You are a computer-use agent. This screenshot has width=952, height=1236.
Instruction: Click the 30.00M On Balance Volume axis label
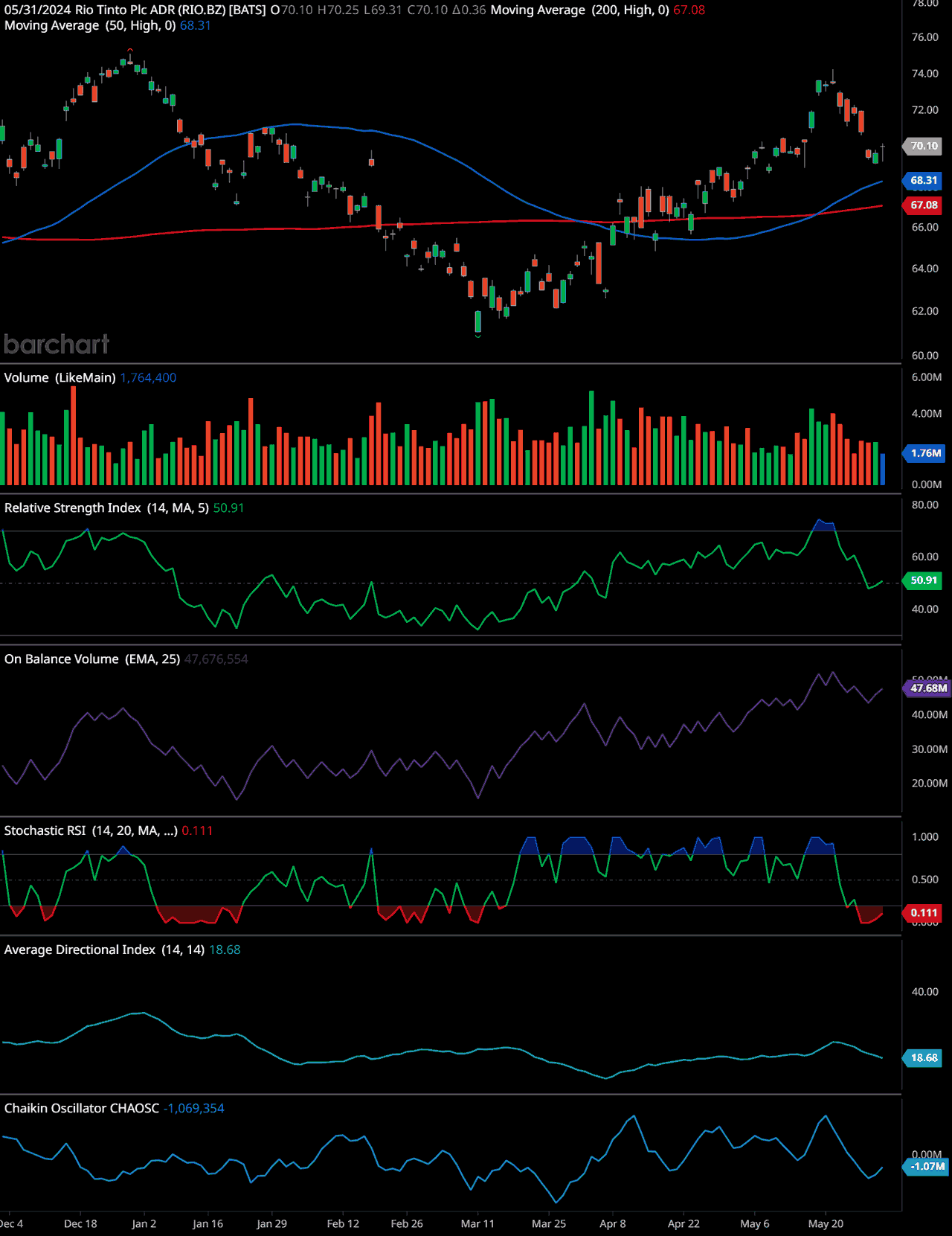click(930, 749)
